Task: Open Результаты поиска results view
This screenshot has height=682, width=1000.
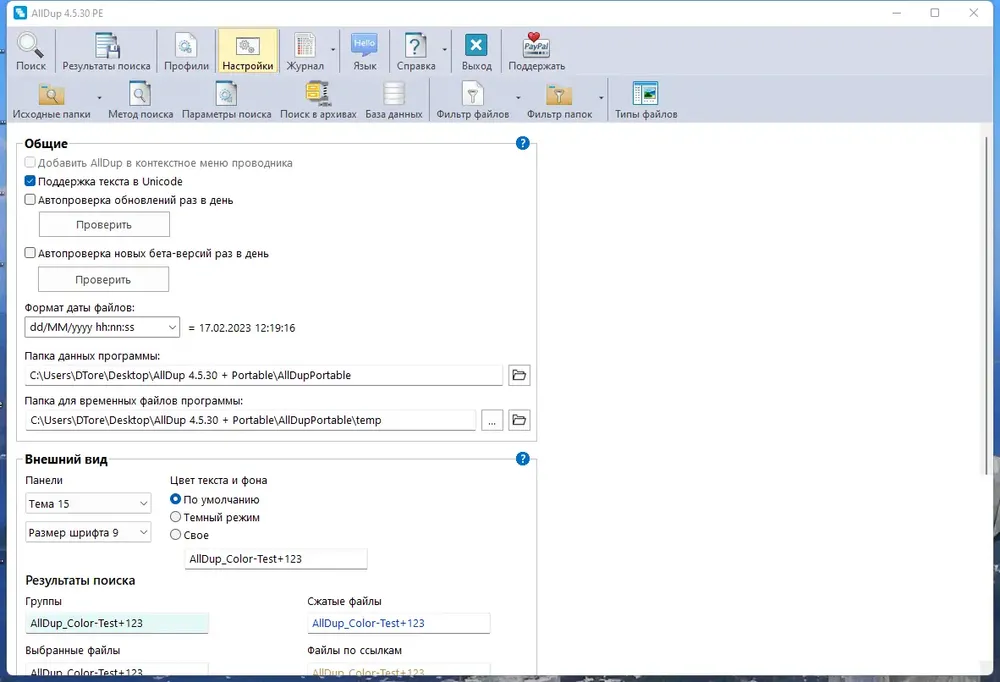Action: click(x=107, y=51)
